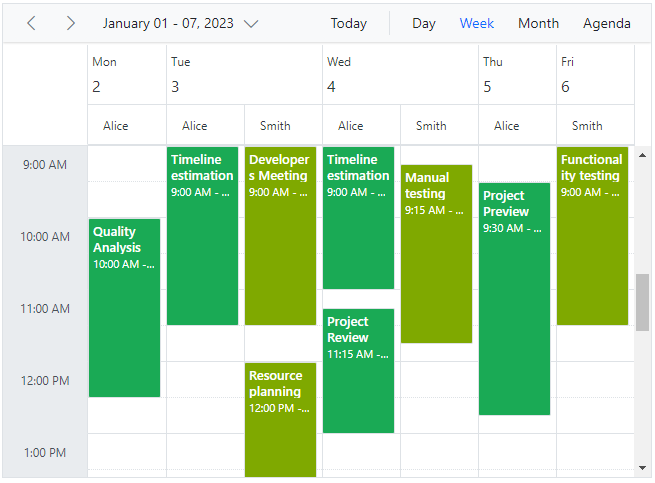
Task: Switch to Day view
Action: click(x=424, y=23)
